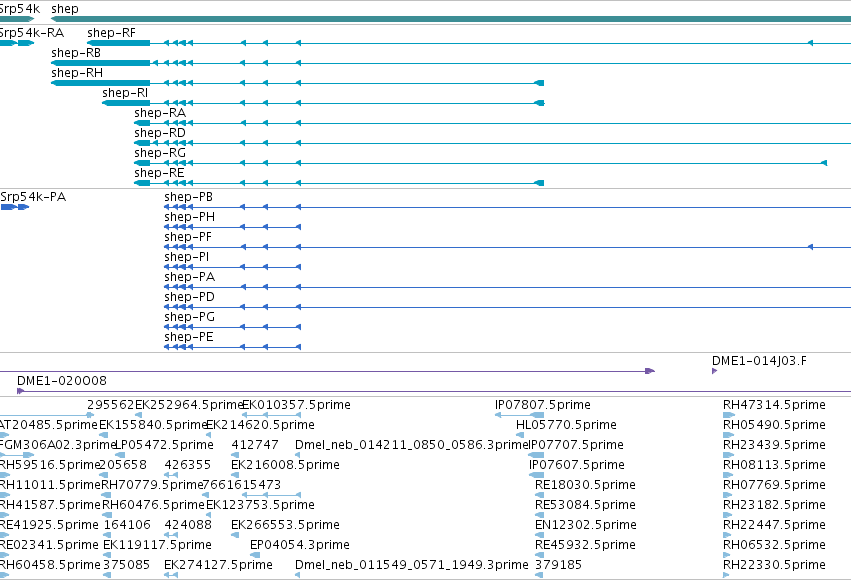Click the EN12302.5prime EST label
851x580 pixels.
586,525
